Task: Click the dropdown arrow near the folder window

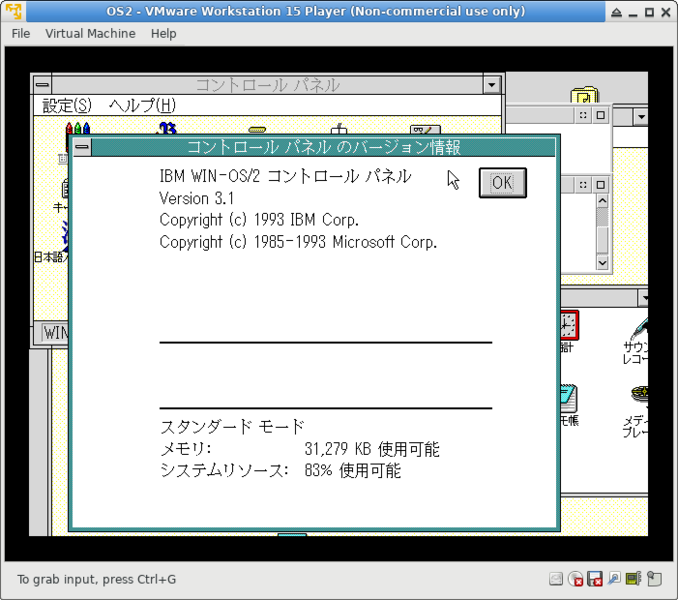Action: pos(641,117)
